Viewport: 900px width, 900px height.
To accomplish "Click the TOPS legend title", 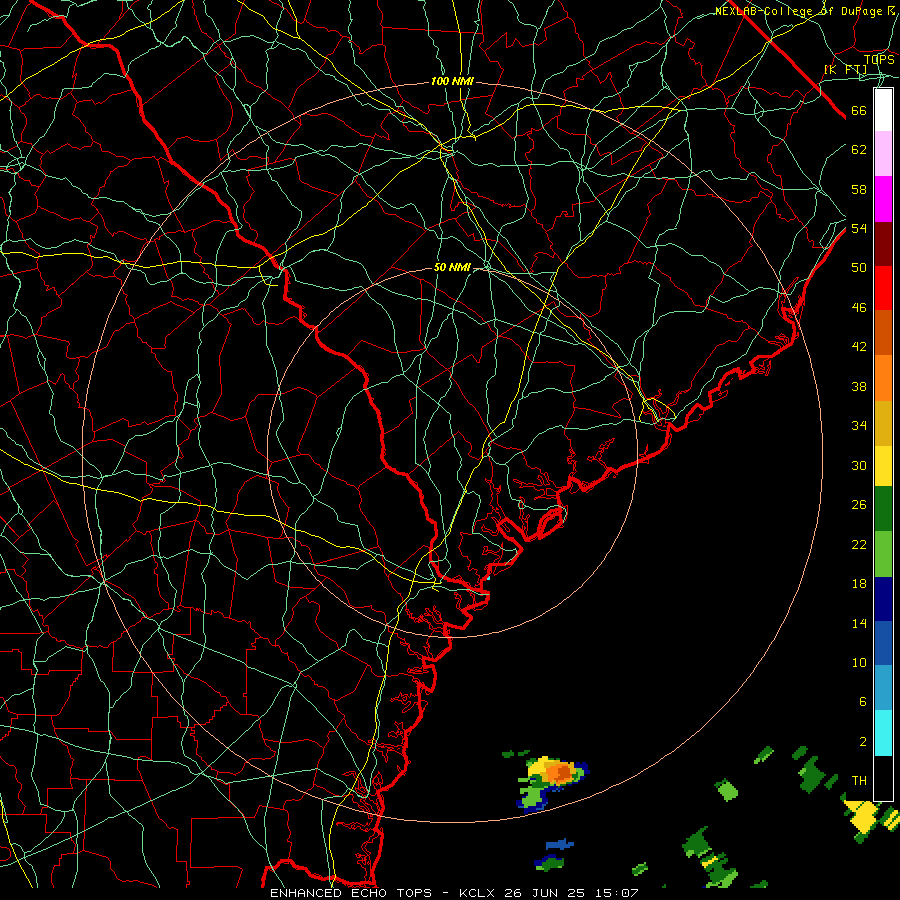I will [x=879, y=60].
